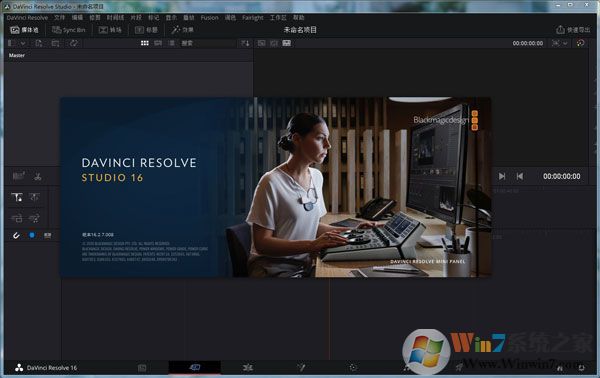The image size is (600, 378).
Task: Open the Fairlight menu
Action: tap(253, 18)
